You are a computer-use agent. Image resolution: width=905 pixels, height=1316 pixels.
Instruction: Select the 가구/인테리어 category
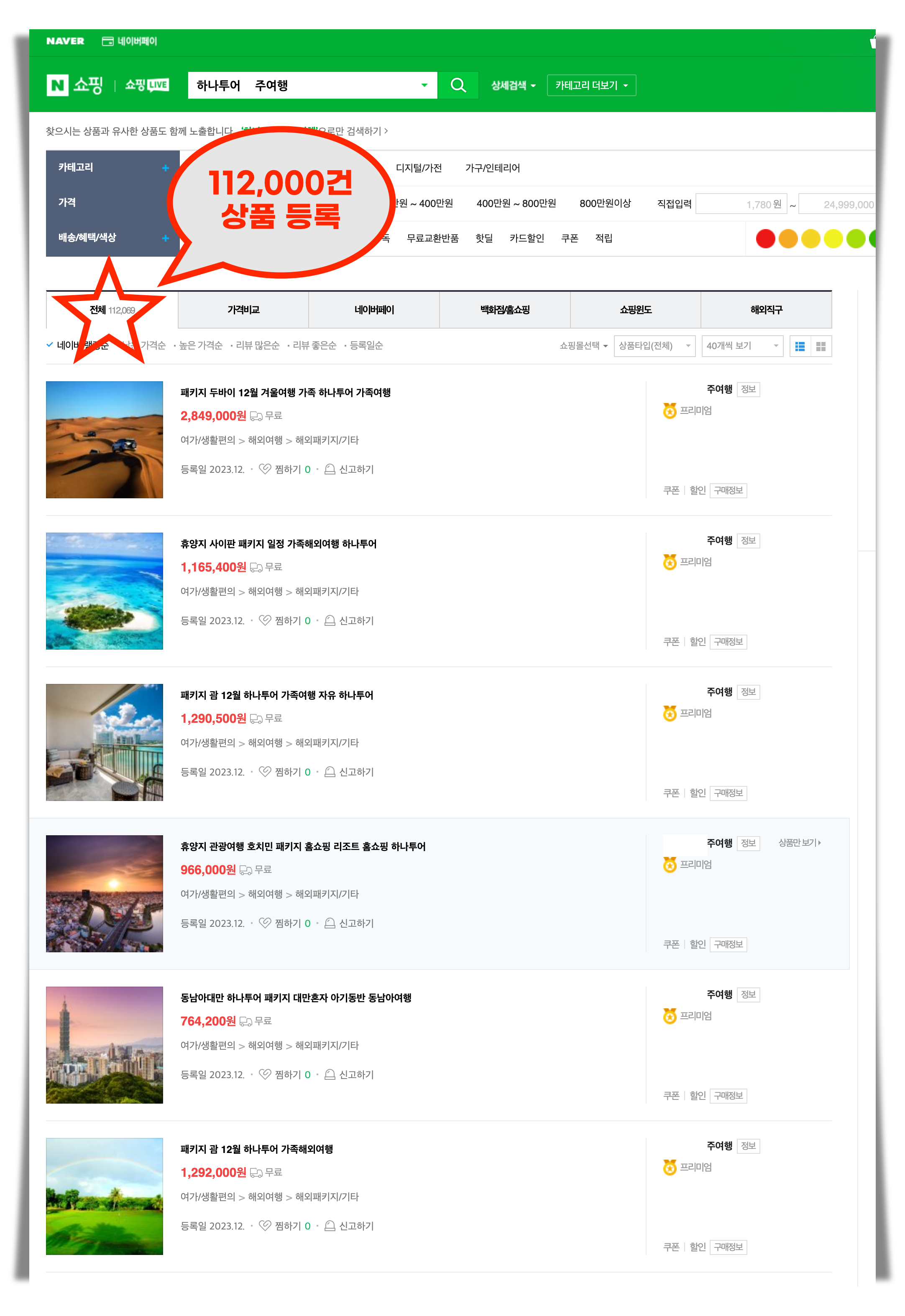click(492, 168)
